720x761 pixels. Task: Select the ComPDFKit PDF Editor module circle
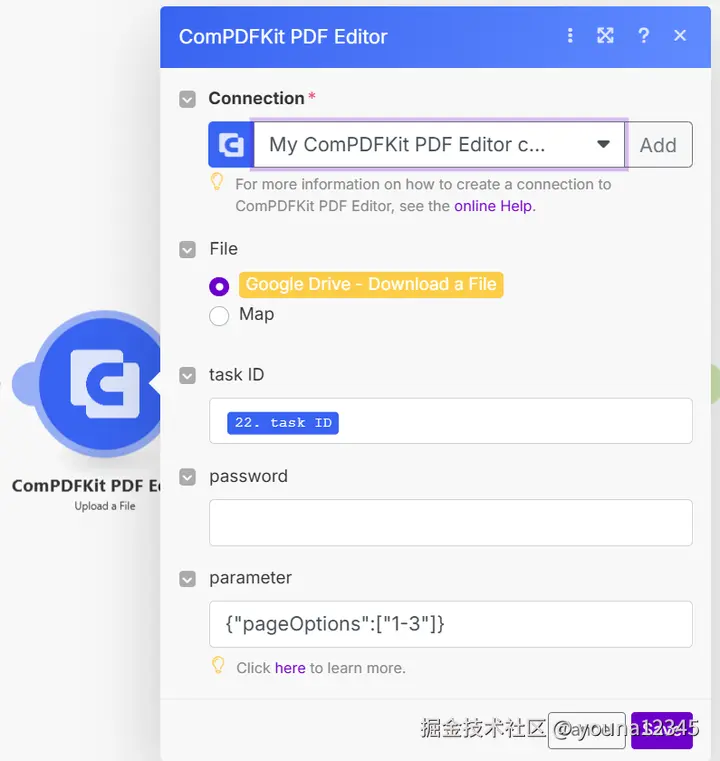[x=99, y=383]
